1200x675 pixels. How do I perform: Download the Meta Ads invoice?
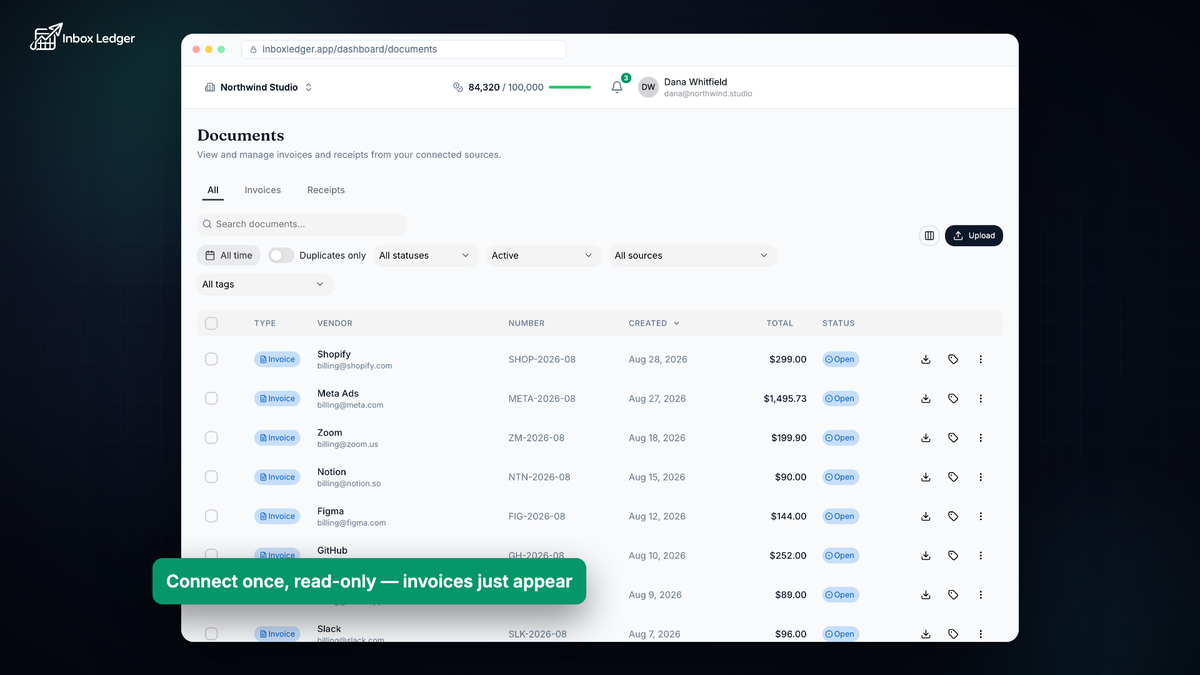click(x=926, y=398)
